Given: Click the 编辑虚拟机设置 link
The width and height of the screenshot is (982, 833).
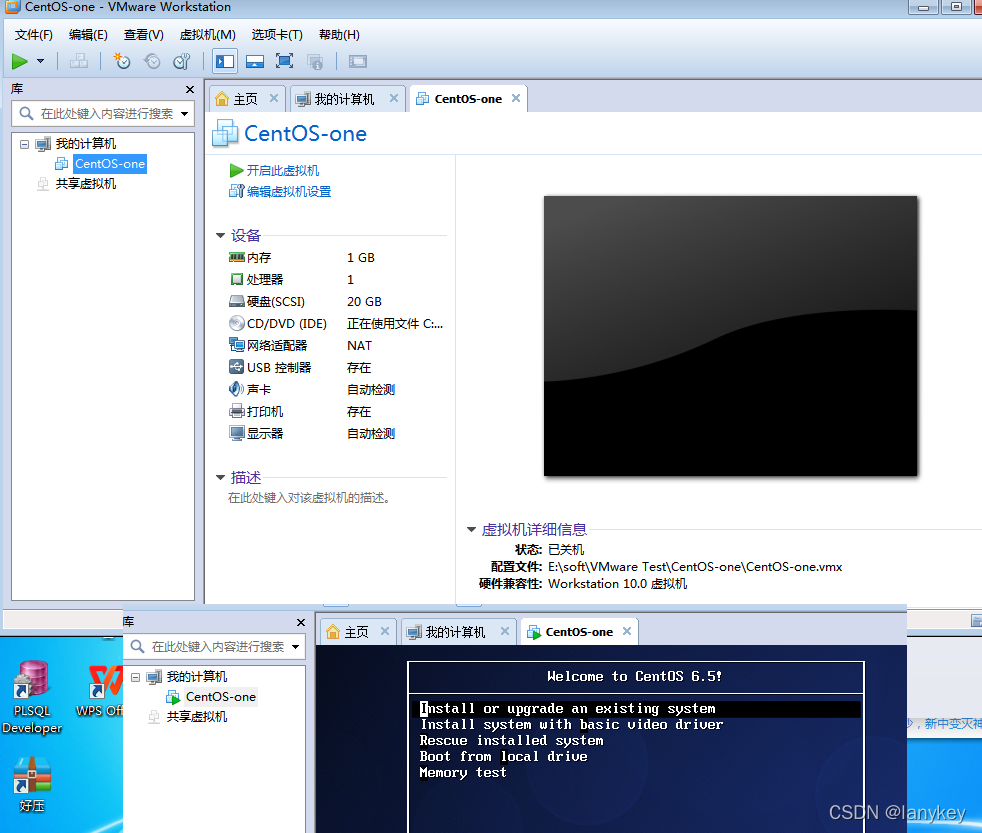Looking at the screenshot, I should (x=289, y=192).
